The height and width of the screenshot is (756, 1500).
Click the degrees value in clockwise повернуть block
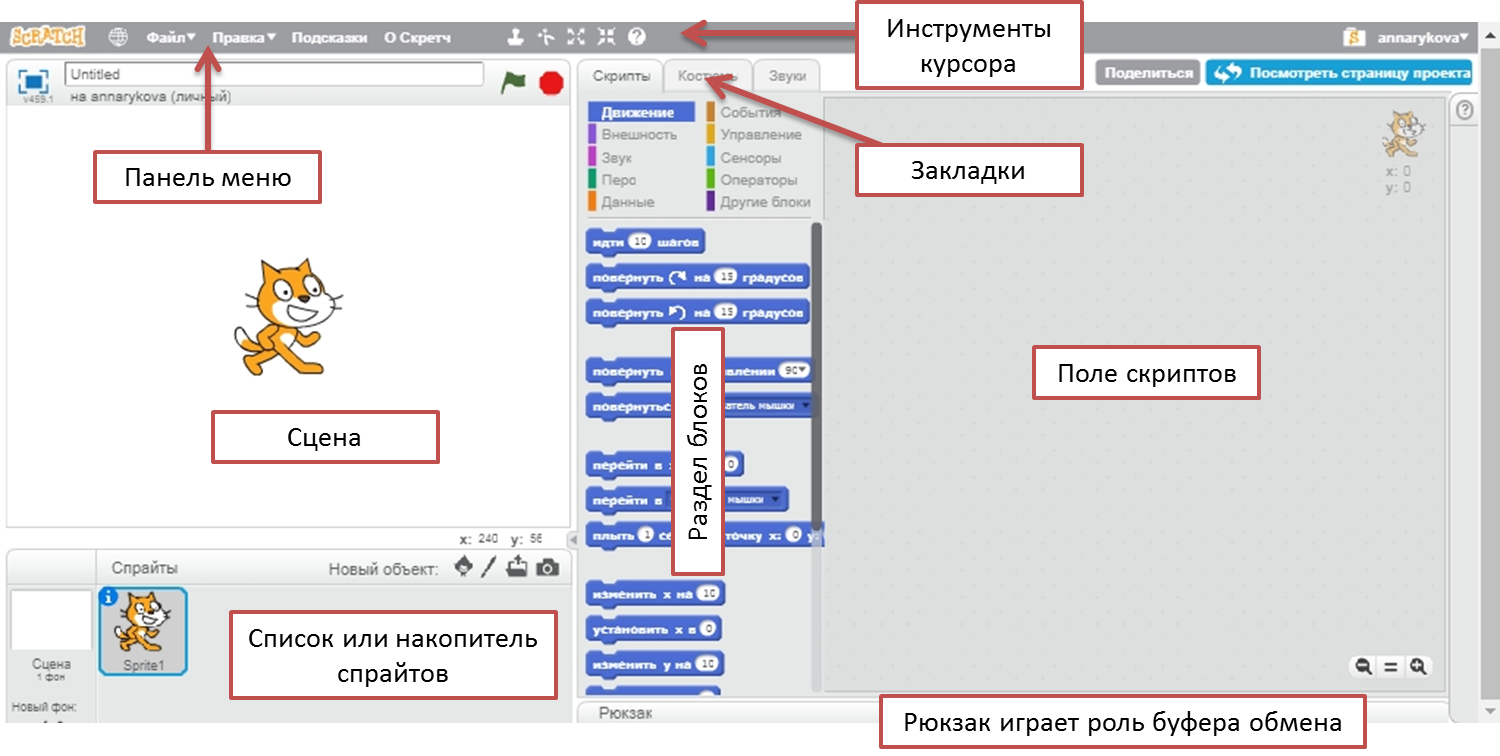click(x=726, y=277)
